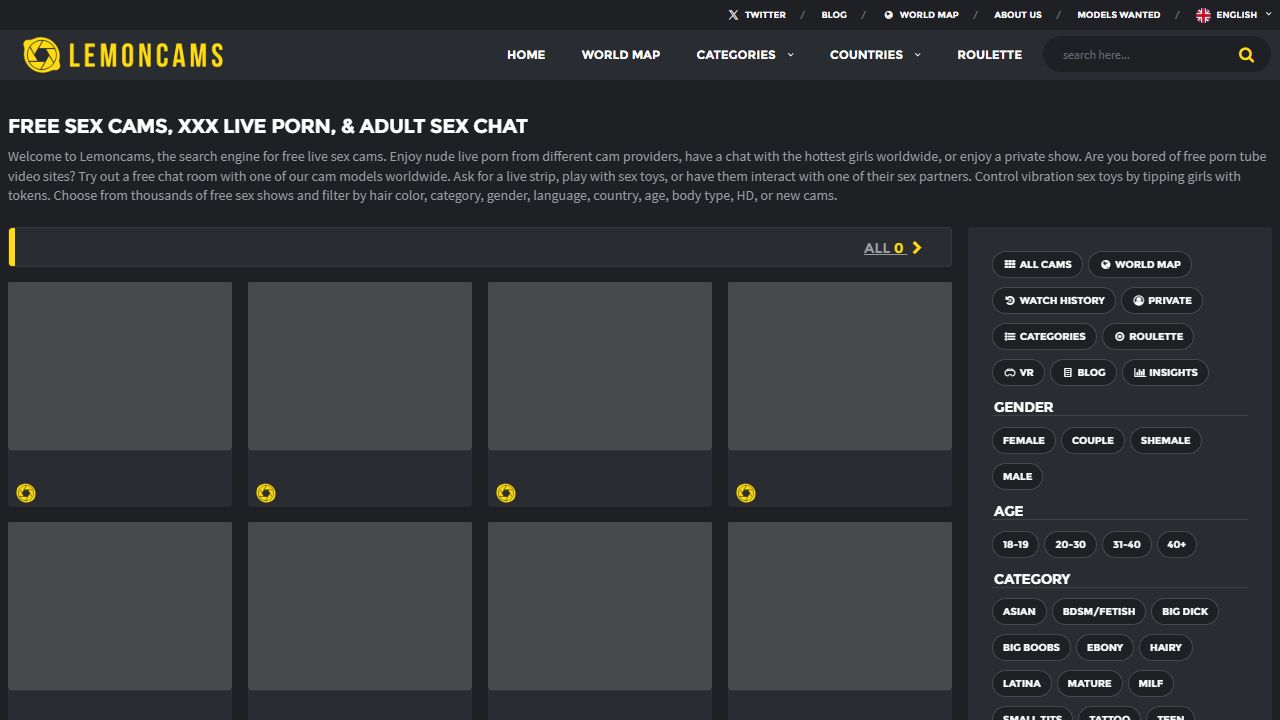The height and width of the screenshot is (720, 1280).
Task: Click the Private sidebar button
Action: [1162, 301]
